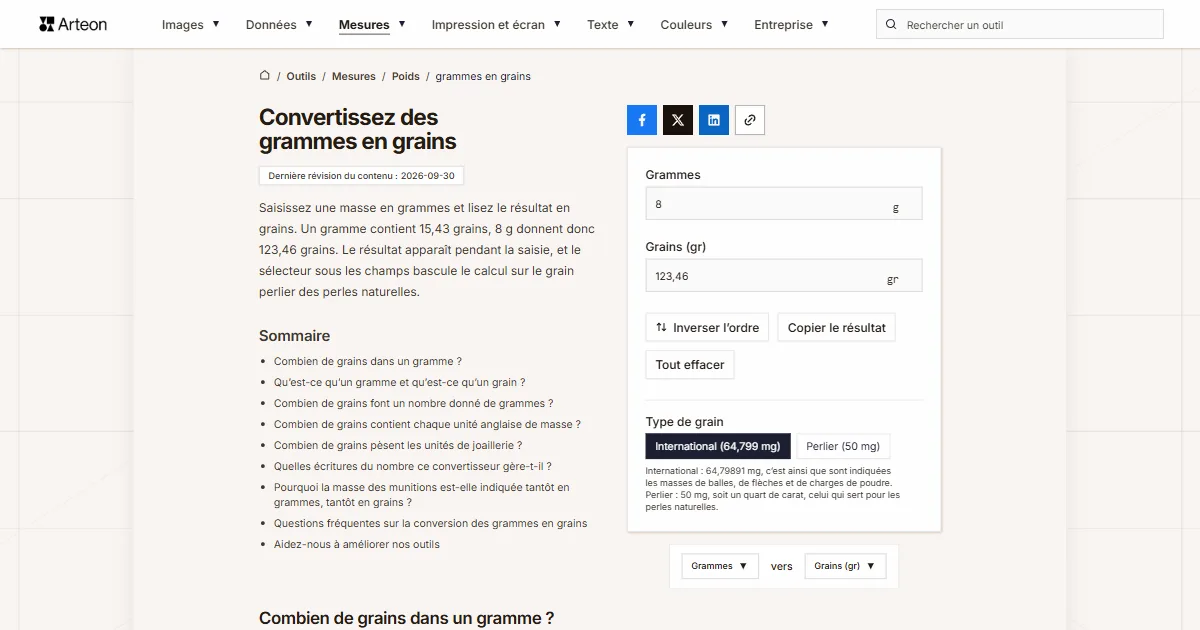
Task: Click the Type de grain label
Action: click(685, 422)
